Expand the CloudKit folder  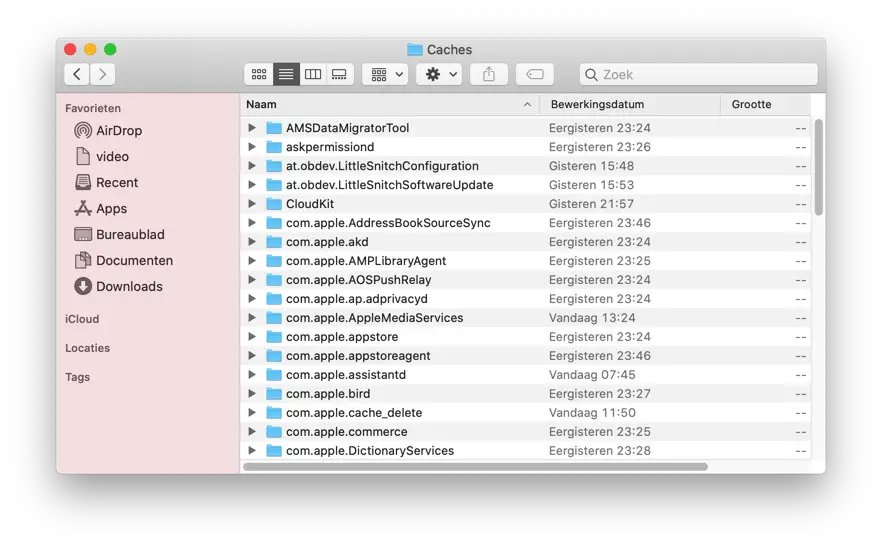(252, 204)
